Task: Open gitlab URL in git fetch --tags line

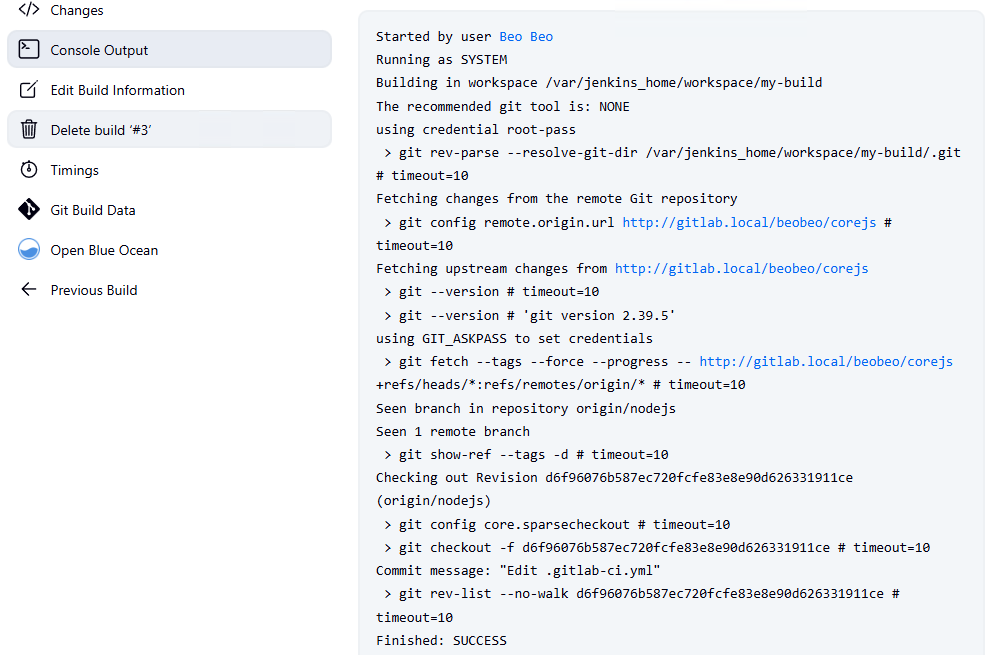Action: [x=825, y=361]
